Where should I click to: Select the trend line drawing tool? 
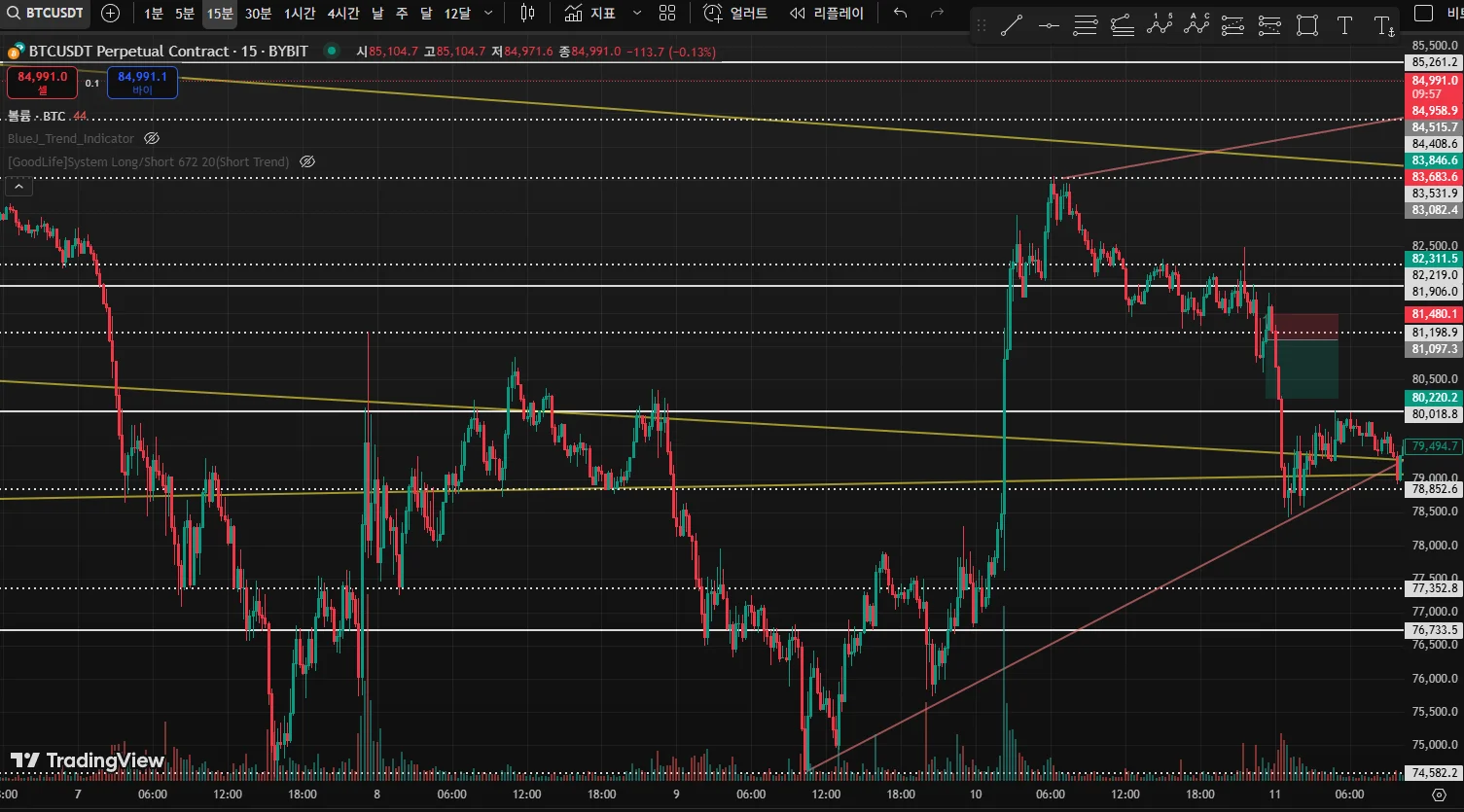1012,26
